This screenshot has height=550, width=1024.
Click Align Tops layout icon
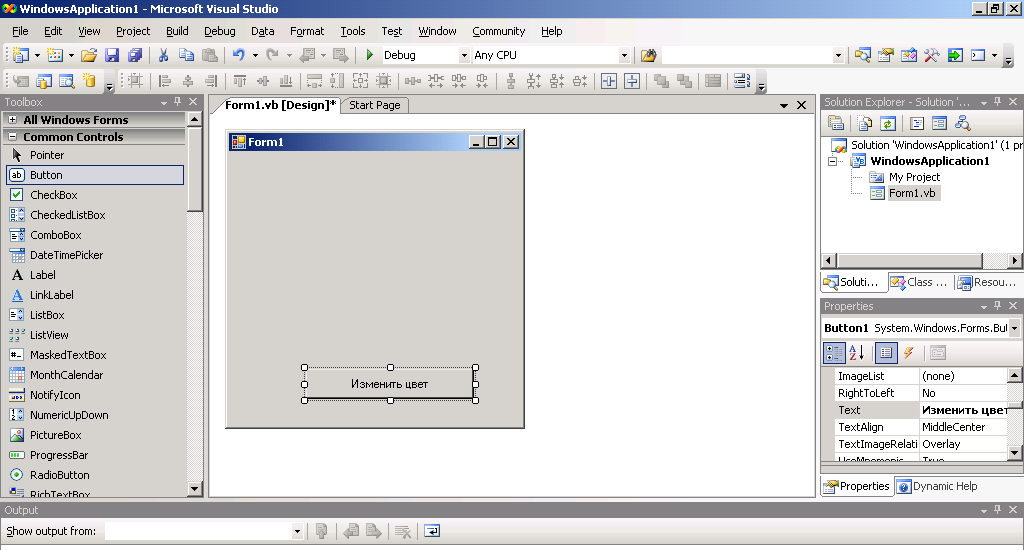pyautogui.click(x=240, y=81)
